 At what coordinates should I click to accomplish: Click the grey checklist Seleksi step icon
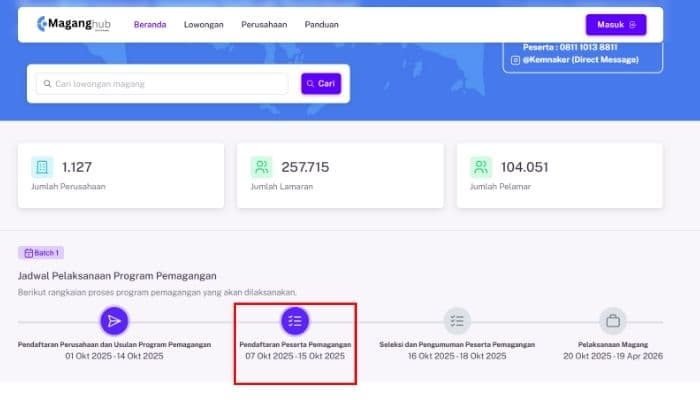[x=457, y=321]
